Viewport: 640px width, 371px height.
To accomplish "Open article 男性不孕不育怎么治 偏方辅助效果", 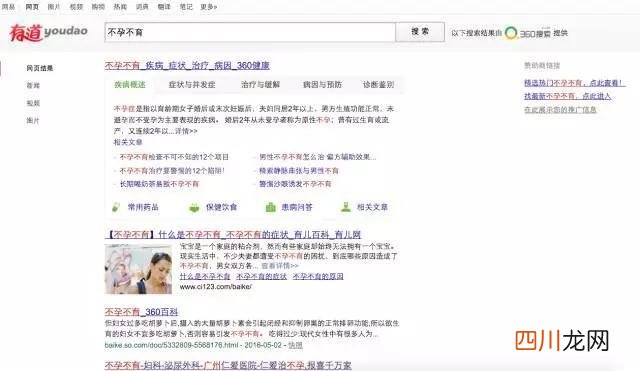I will (x=318, y=157).
